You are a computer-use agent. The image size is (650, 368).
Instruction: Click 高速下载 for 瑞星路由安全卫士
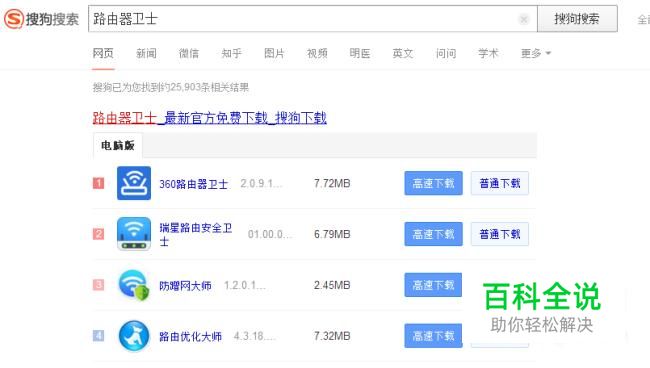click(x=433, y=234)
